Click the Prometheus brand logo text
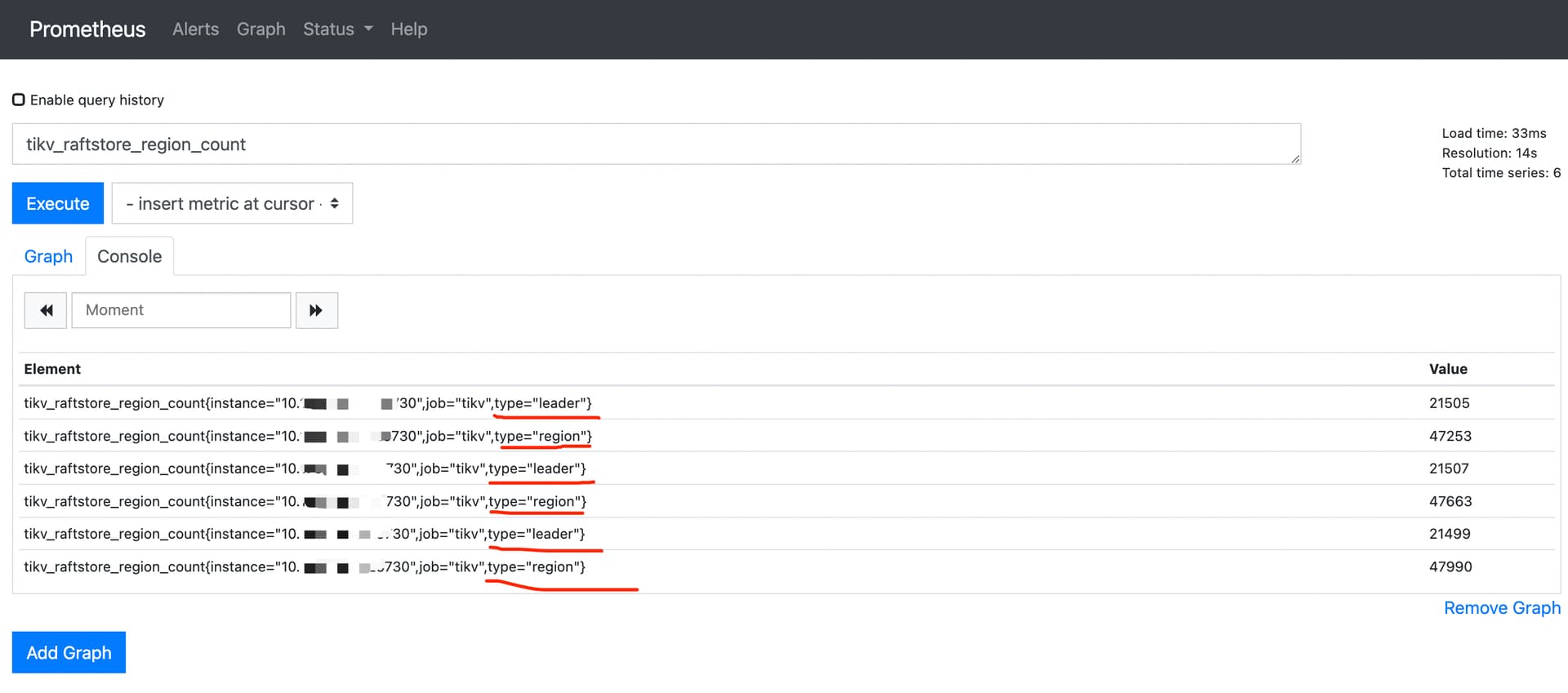 point(87,29)
